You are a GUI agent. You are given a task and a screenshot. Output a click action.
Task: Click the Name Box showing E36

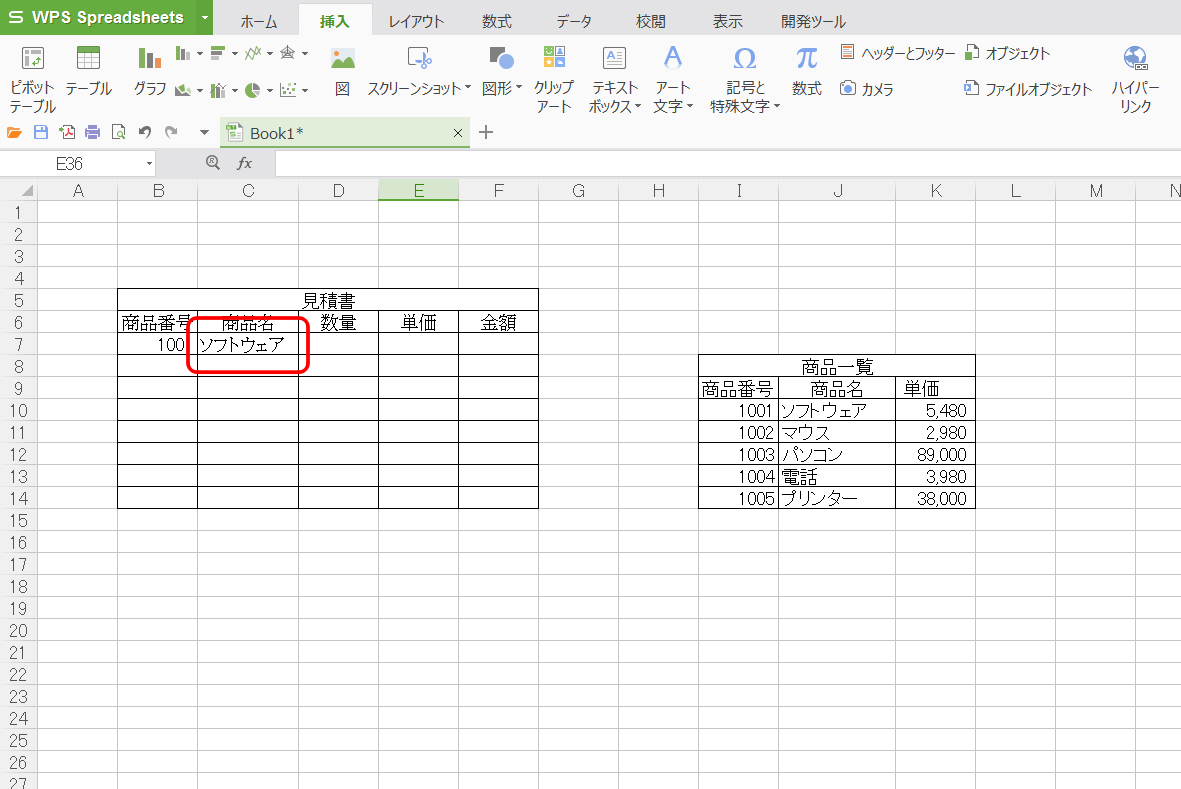(x=70, y=163)
